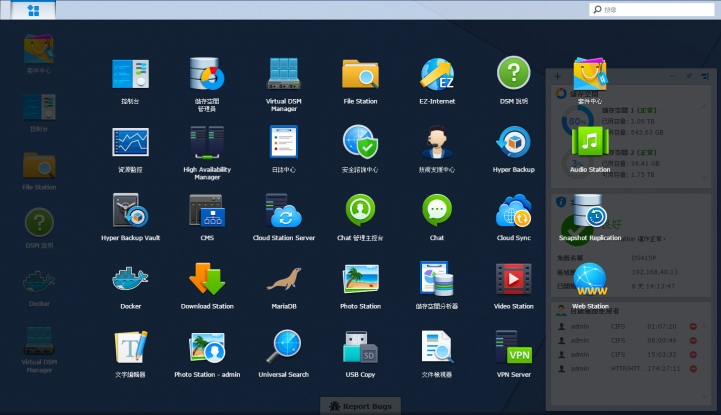Open DSM Help in main menu grid
This screenshot has height=415, width=721.
514,74
